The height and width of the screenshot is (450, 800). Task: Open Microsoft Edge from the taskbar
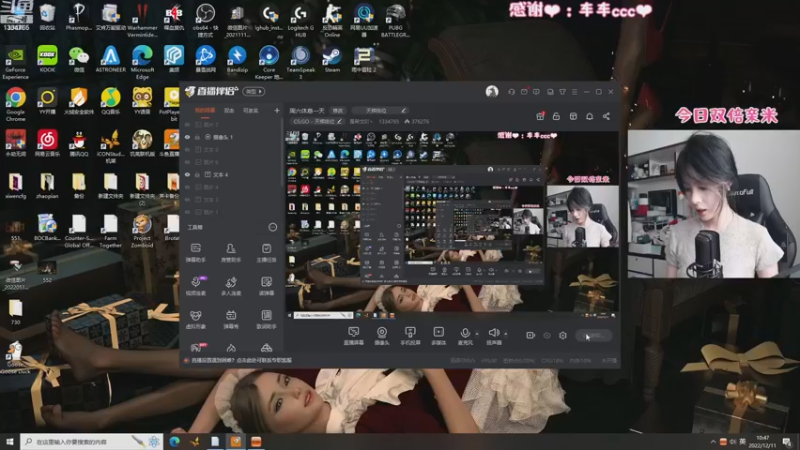(174, 441)
